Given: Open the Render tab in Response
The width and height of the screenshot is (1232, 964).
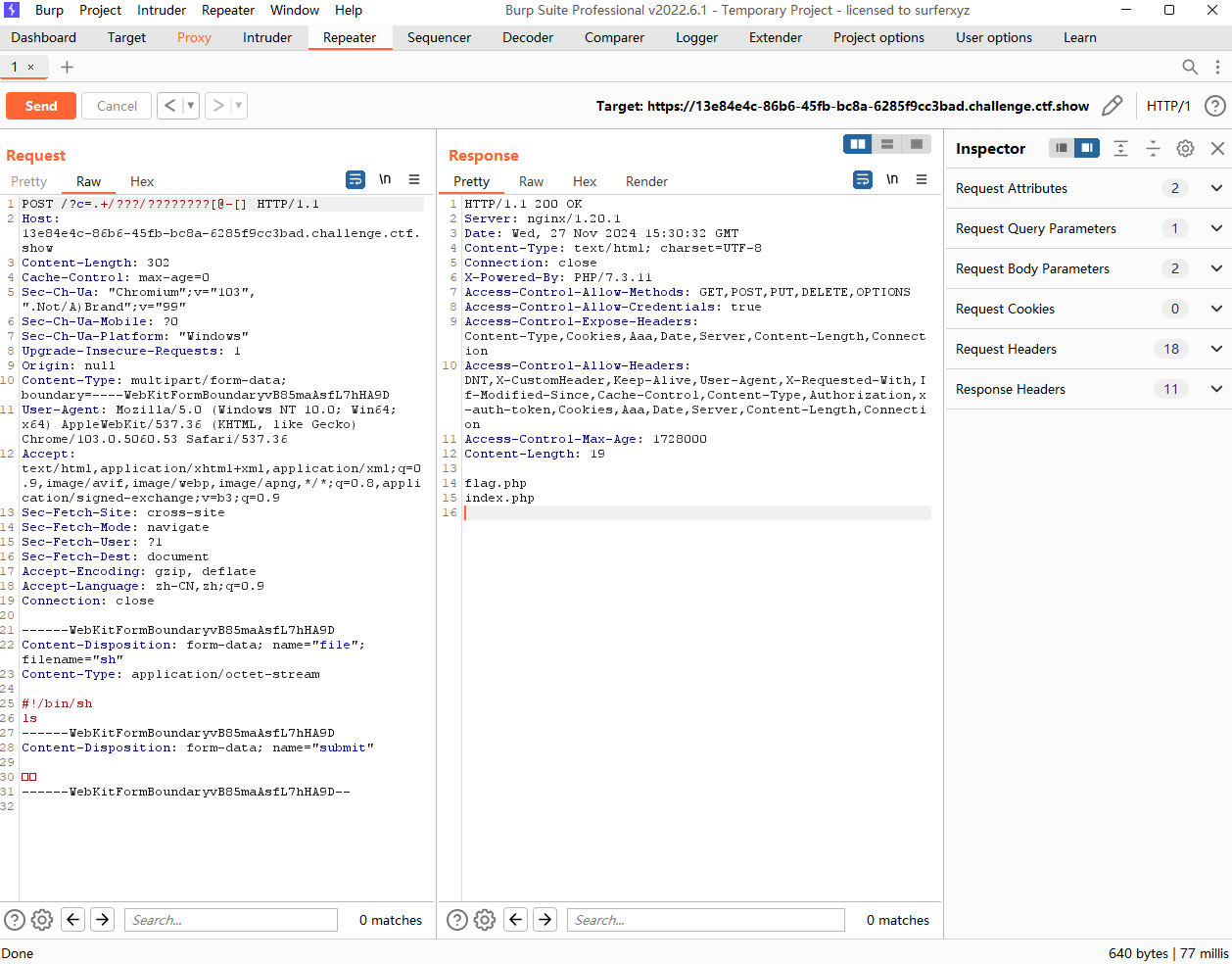Looking at the screenshot, I should tap(646, 181).
